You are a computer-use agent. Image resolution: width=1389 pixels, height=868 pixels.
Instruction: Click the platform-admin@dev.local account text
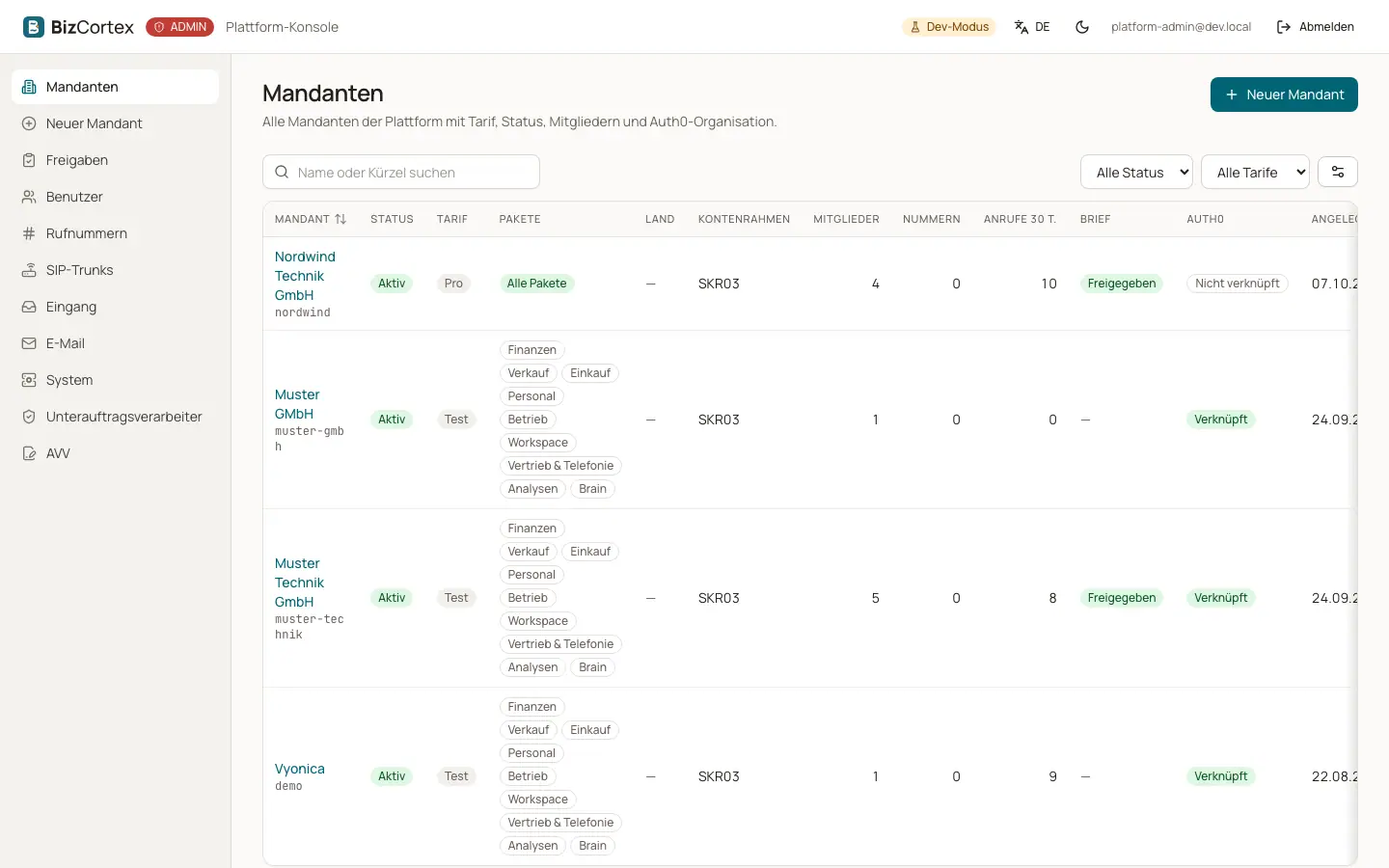(1181, 27)
